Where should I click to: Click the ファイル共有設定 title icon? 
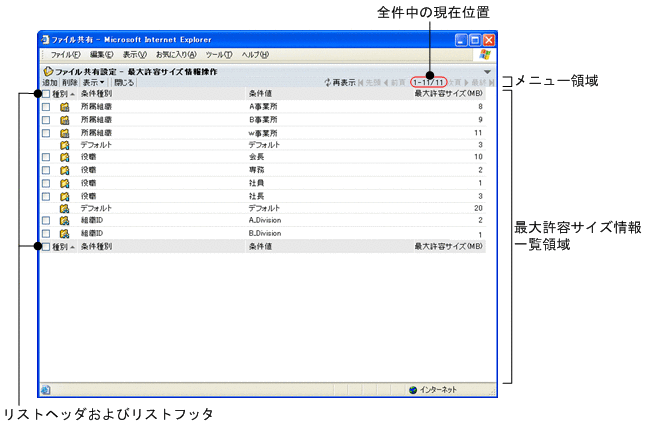(47, 71)
